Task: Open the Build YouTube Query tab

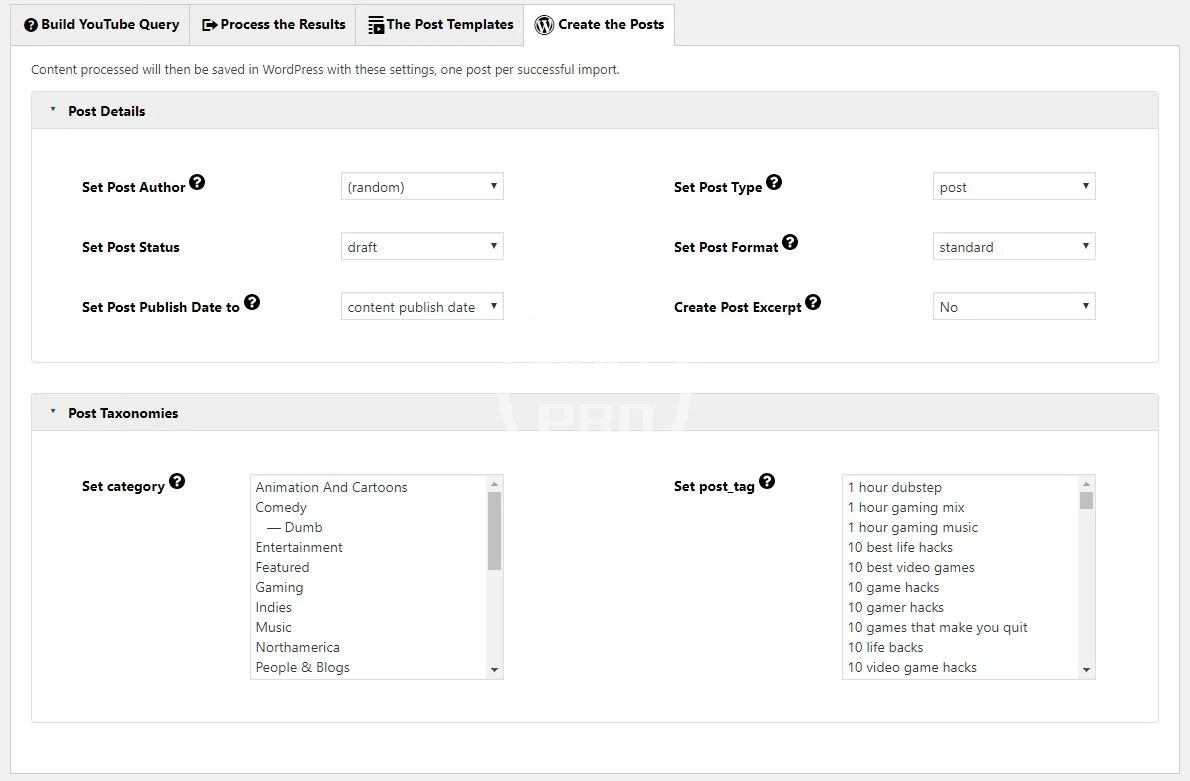Action: tap(100, 25)
